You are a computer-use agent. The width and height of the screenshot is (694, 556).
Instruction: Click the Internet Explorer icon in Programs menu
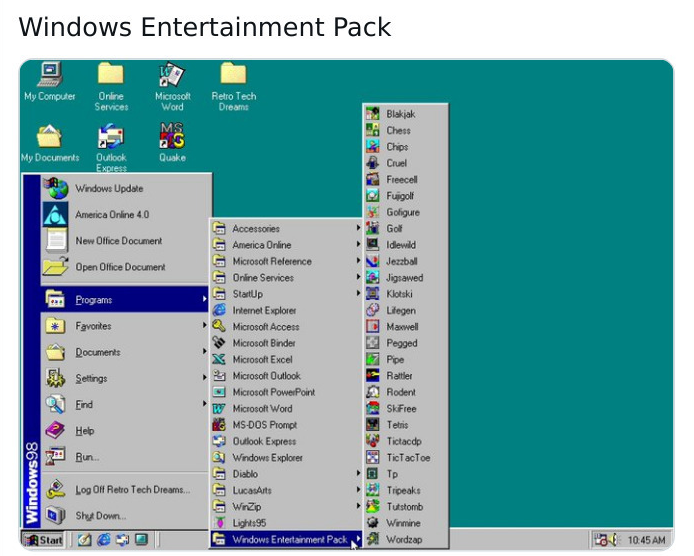219,310
